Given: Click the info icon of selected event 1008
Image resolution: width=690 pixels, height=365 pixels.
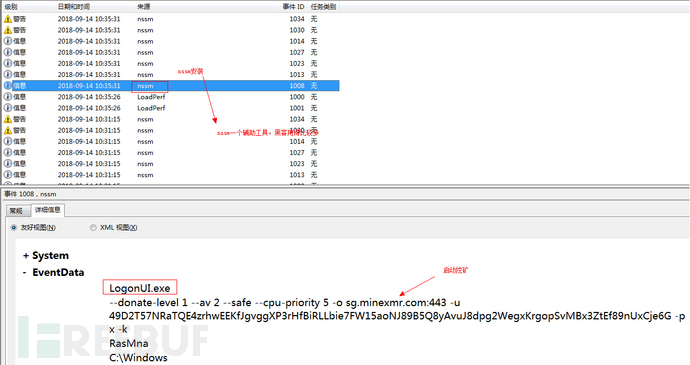Looking at the screenshot, I should click(x=8, y=85).
